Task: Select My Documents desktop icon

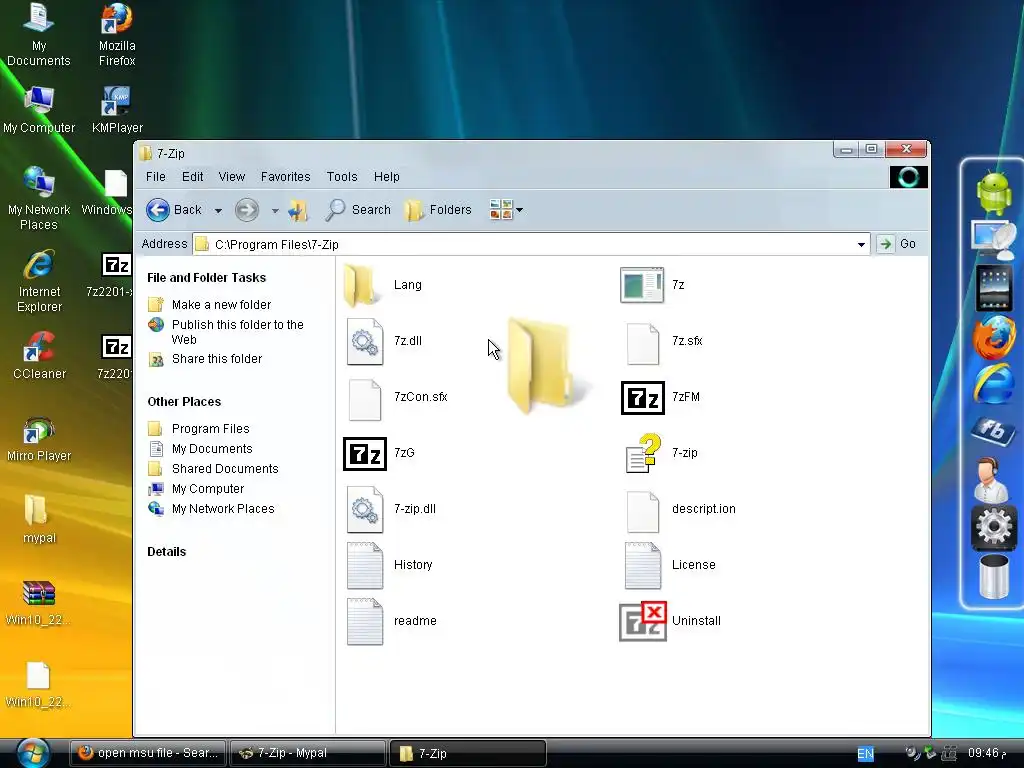Action: (x=39, y=35)
